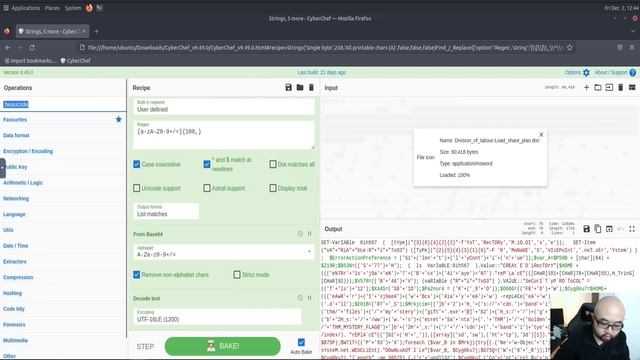
Task: Open Built in regexes dropdown
Action: 224,107
